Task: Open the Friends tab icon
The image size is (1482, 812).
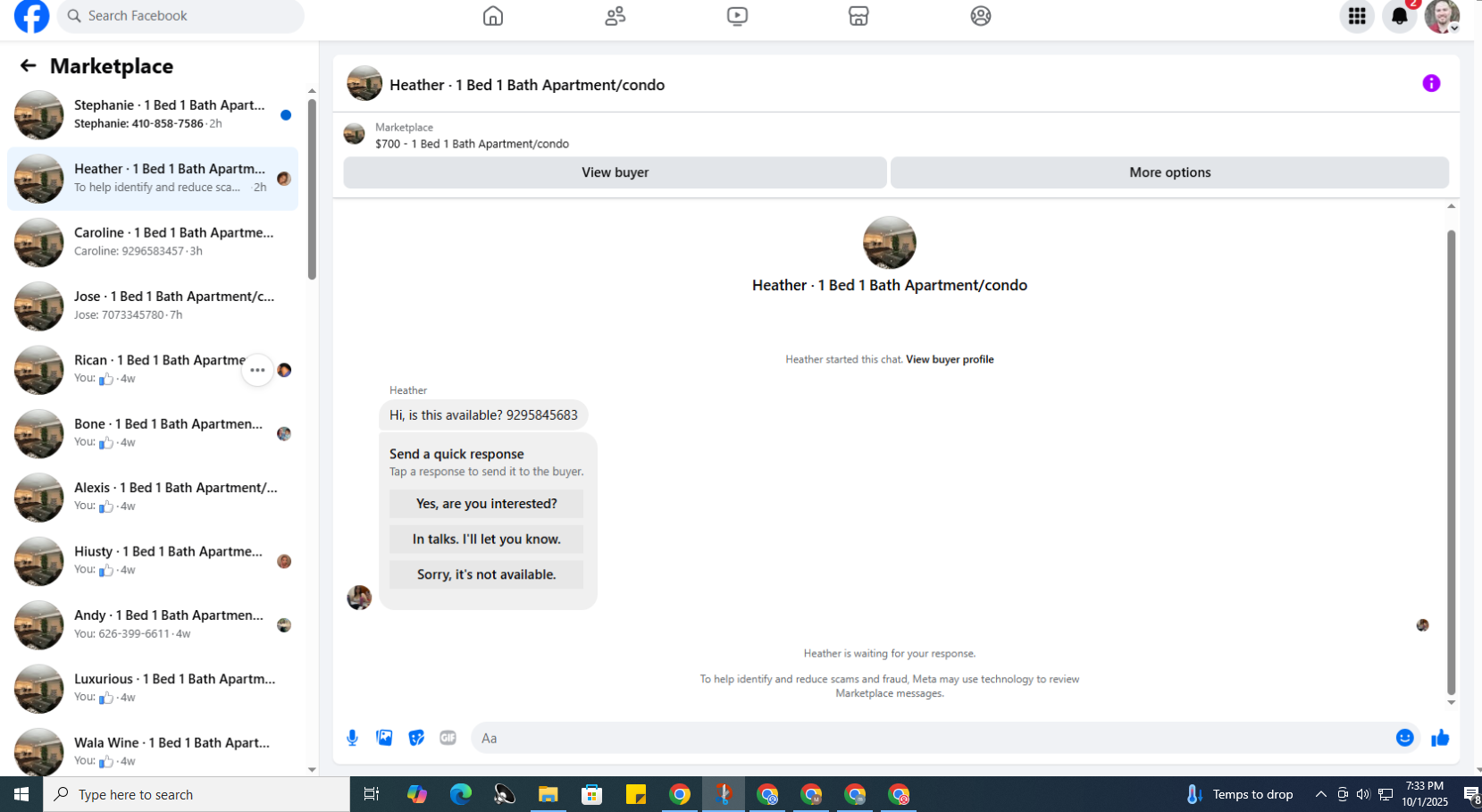Action: (x=615, y=16)
